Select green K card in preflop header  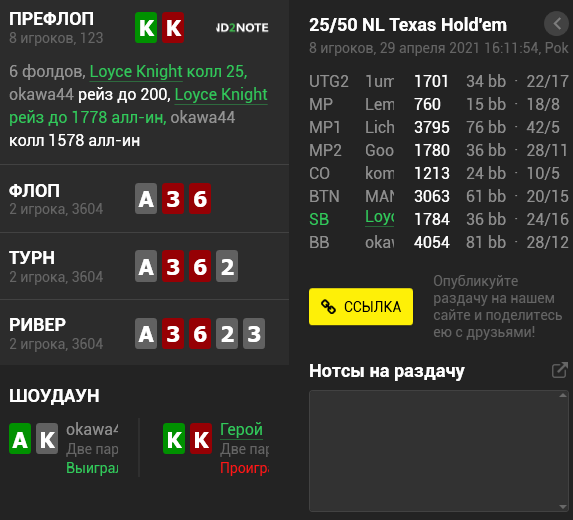[x=146, y=28]
